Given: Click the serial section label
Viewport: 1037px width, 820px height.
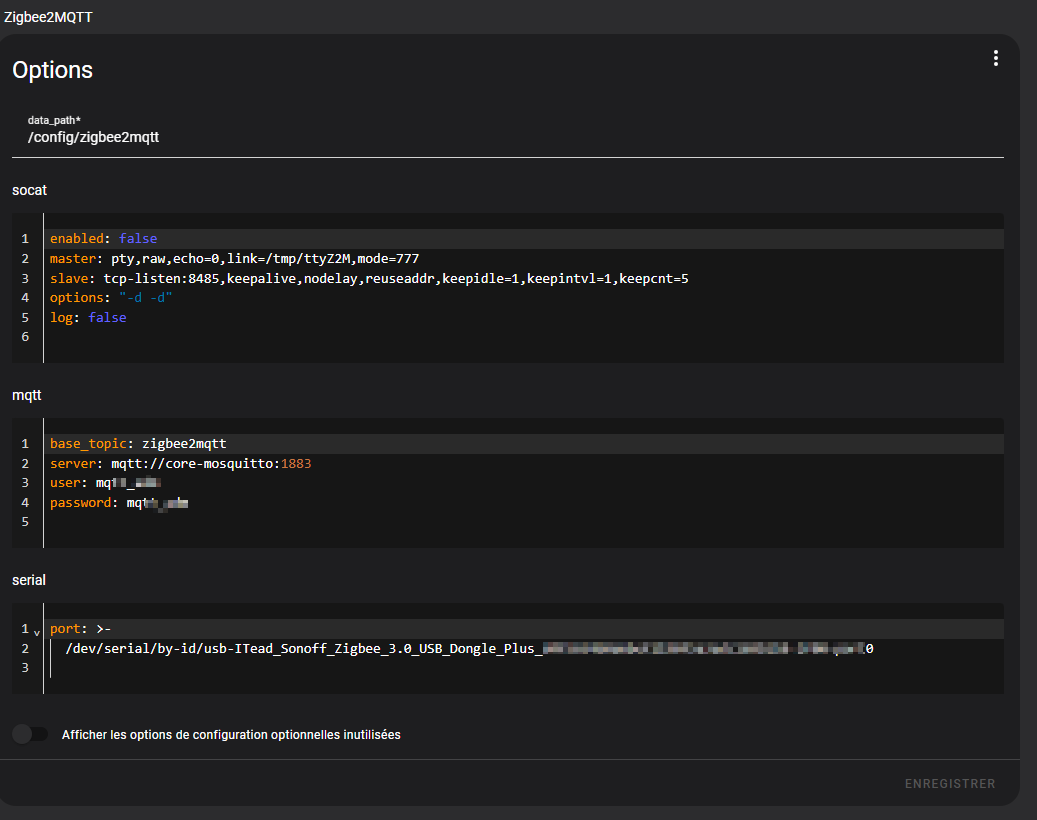Looking at the screenshot, I should pos(28,580).
